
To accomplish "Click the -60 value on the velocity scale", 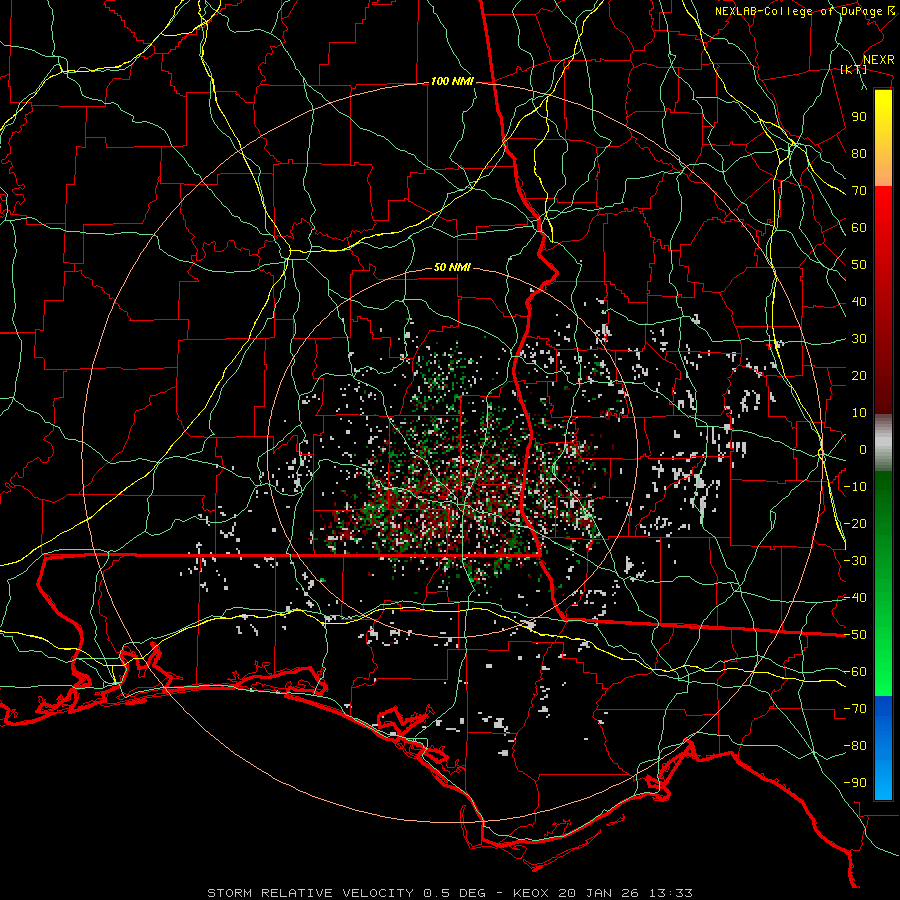I will 855,672.
